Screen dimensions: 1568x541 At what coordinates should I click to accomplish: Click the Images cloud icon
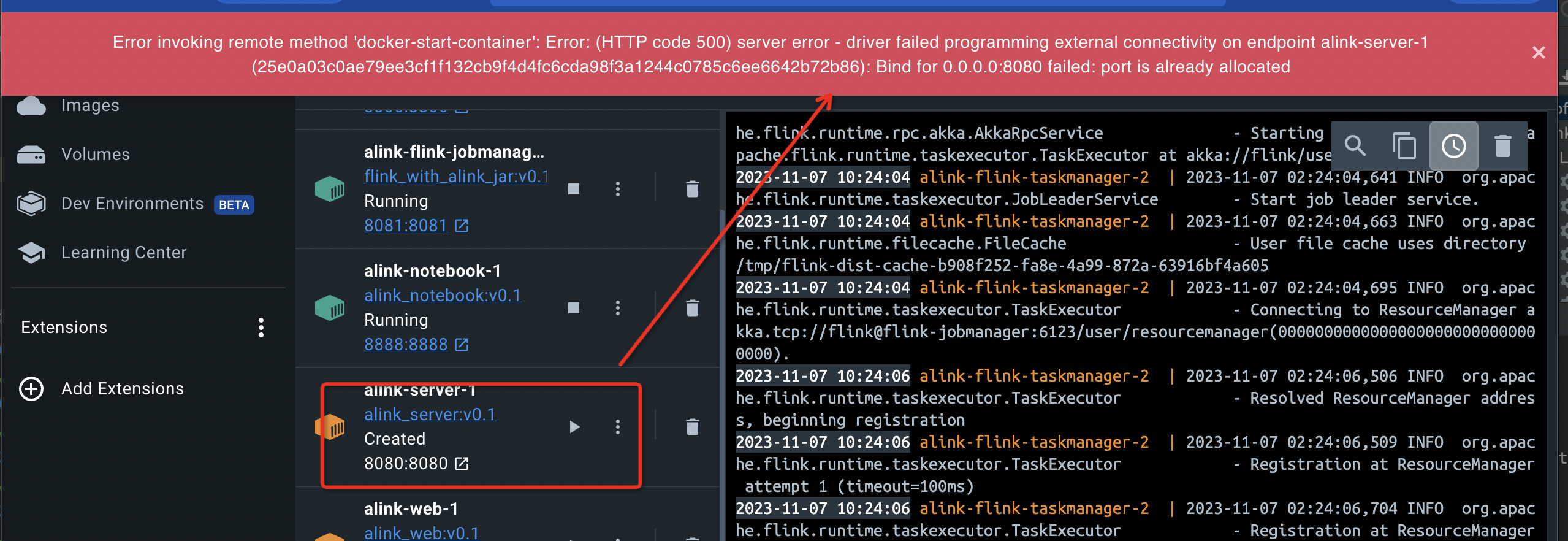[x=31, y=106]
